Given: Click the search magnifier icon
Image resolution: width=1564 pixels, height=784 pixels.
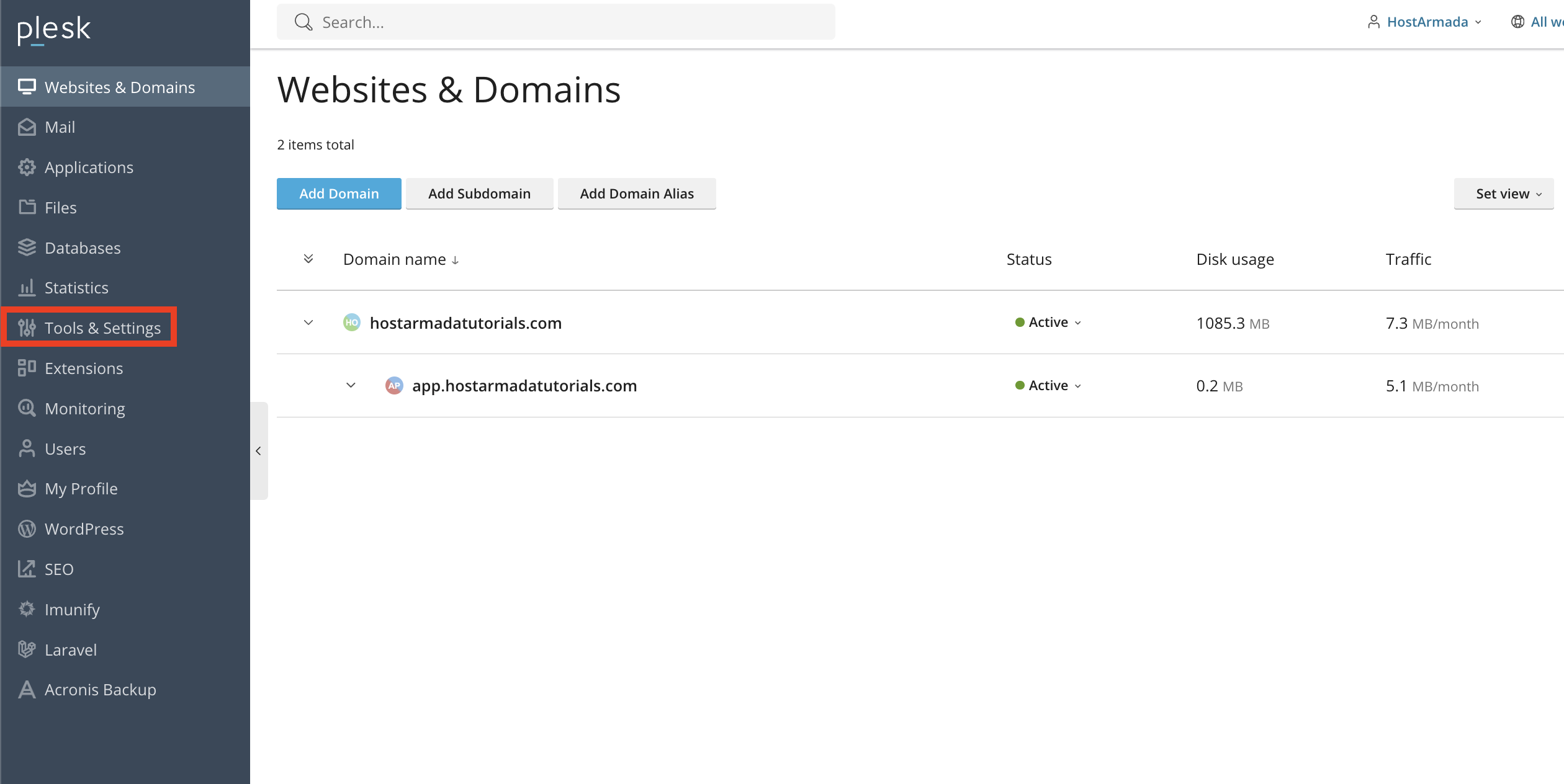Looking at the screenshot, I should (303, 22).
